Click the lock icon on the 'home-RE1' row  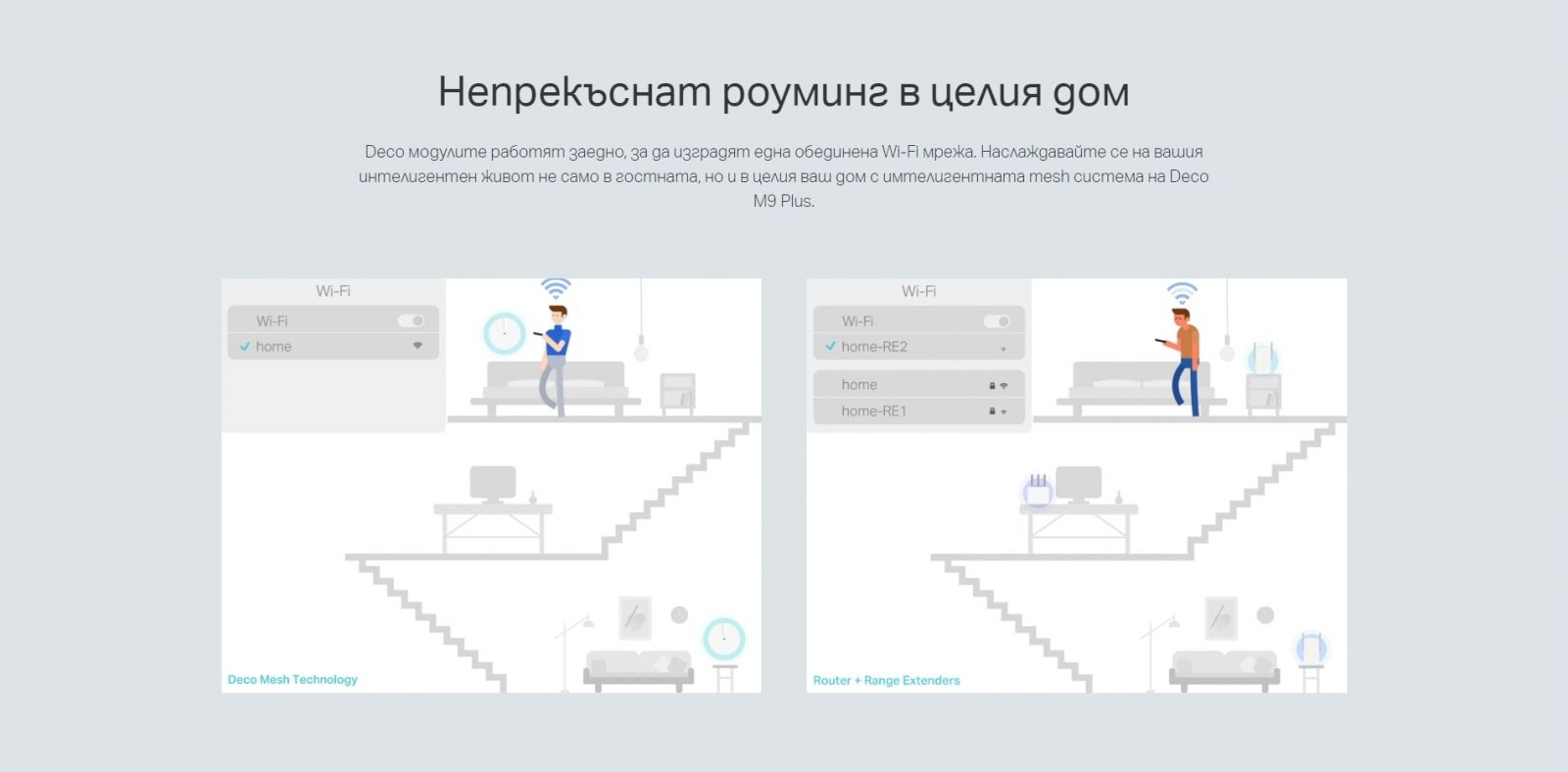(992, 411)
